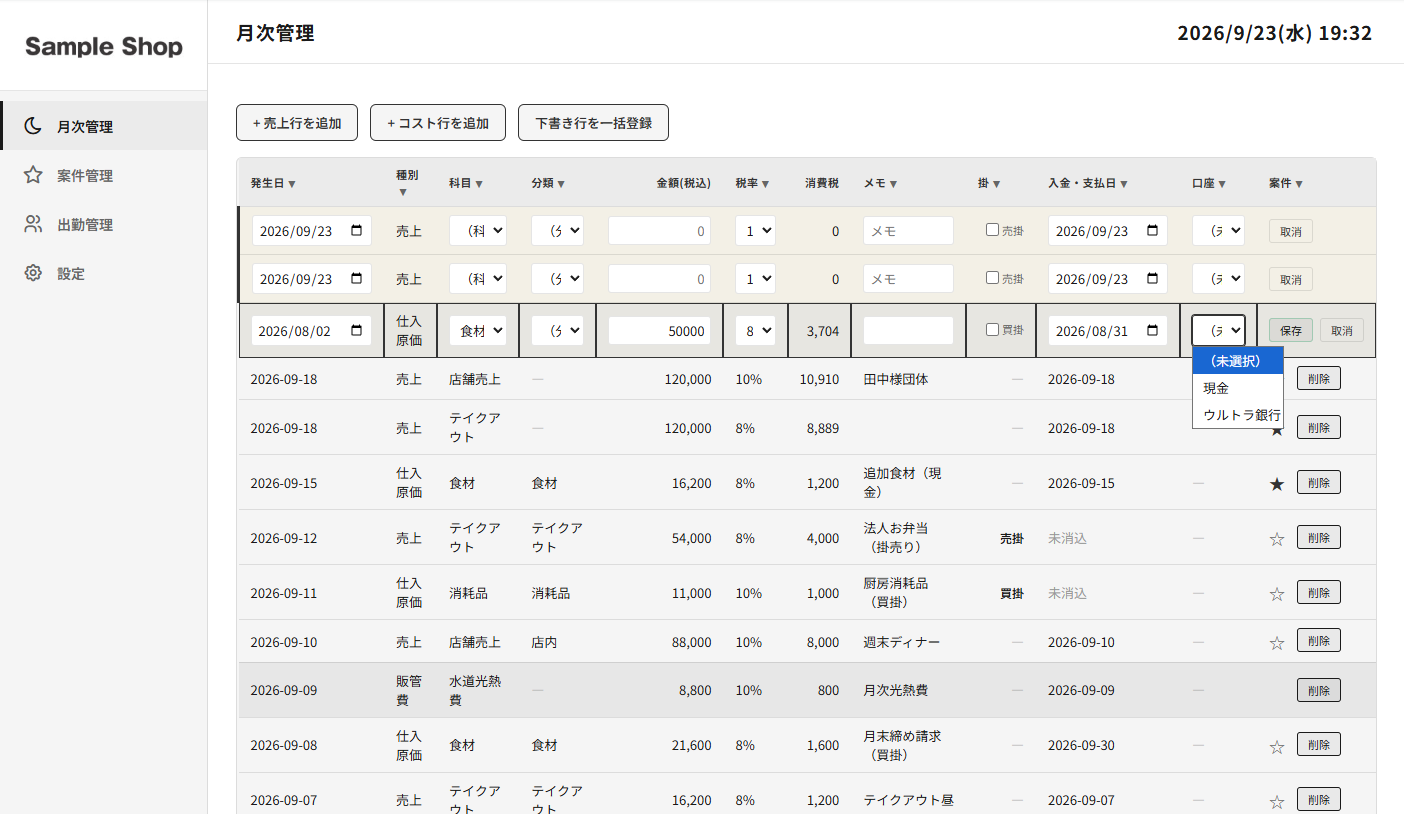Click the 未消込 text in the 2026-09-12 row
Image resolution: width=1404 pixels, height=814 pixels.
point(1067,538)
